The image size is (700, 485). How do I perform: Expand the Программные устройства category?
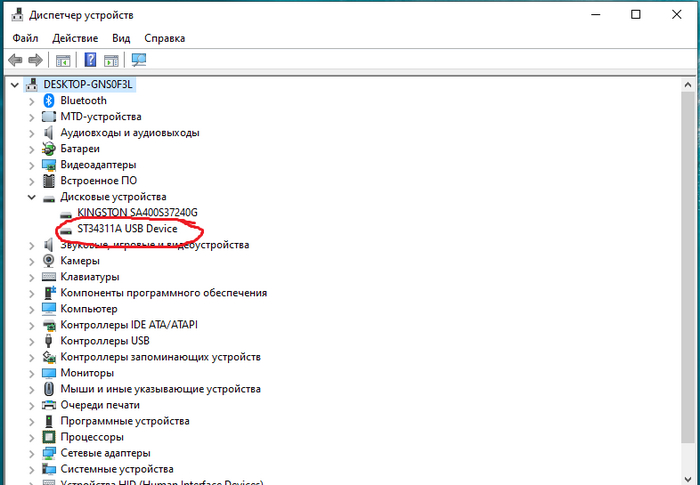tap(31, 421)
